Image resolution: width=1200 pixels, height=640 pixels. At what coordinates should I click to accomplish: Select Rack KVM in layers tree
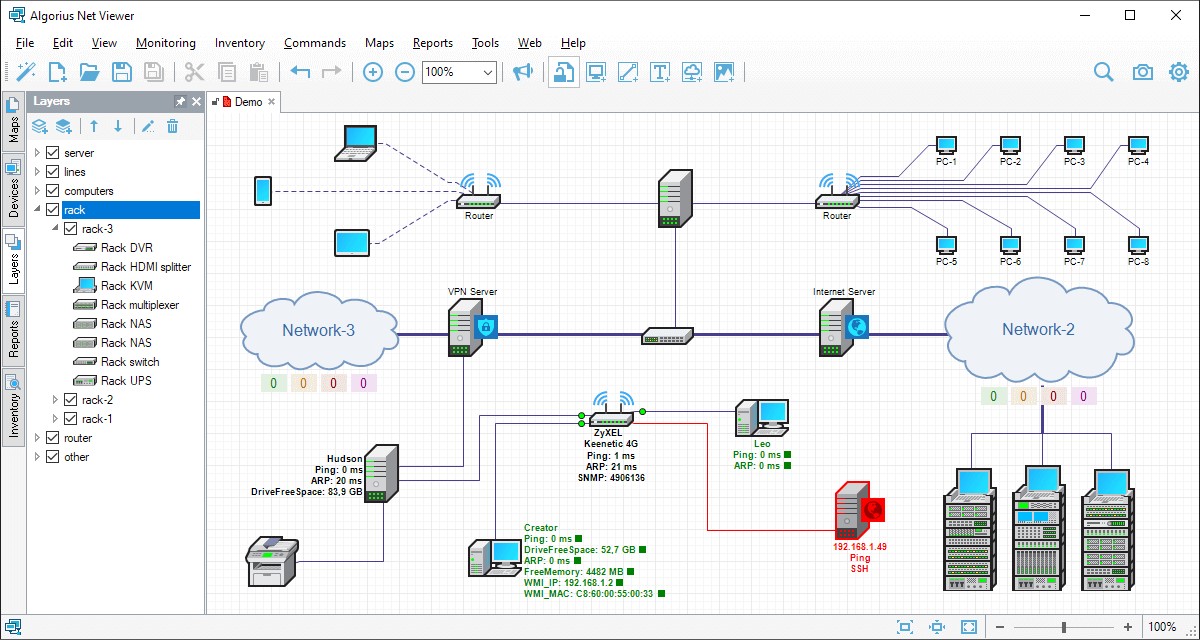click(126, 286)
